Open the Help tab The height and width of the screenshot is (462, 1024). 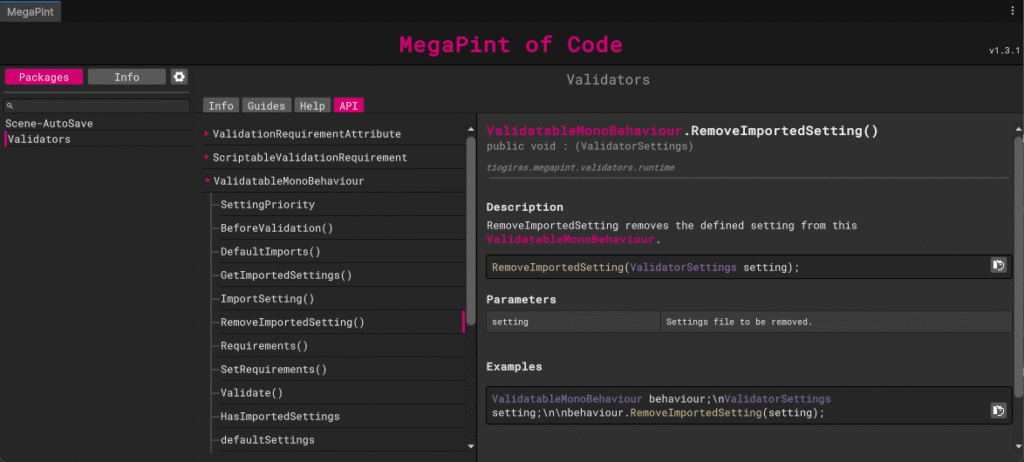[312, 106]
